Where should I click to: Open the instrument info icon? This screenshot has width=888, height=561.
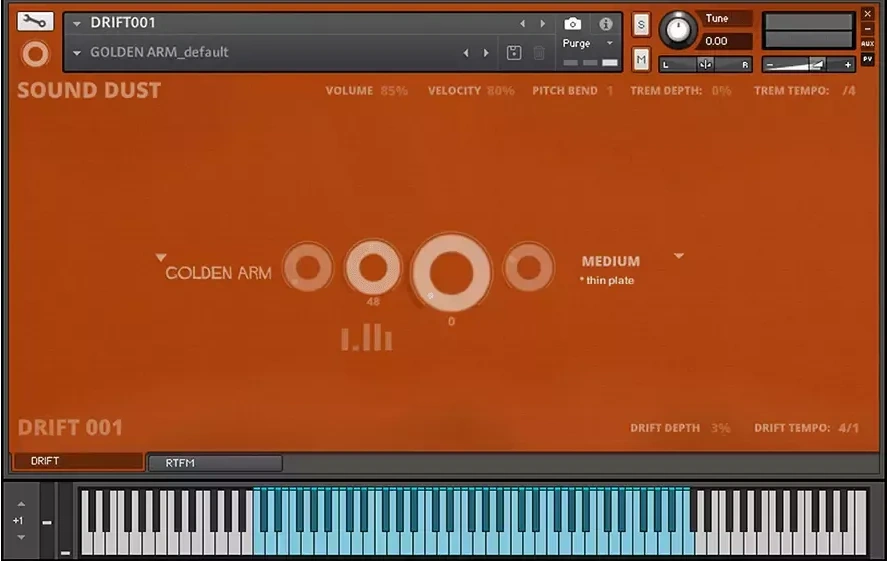605,24
